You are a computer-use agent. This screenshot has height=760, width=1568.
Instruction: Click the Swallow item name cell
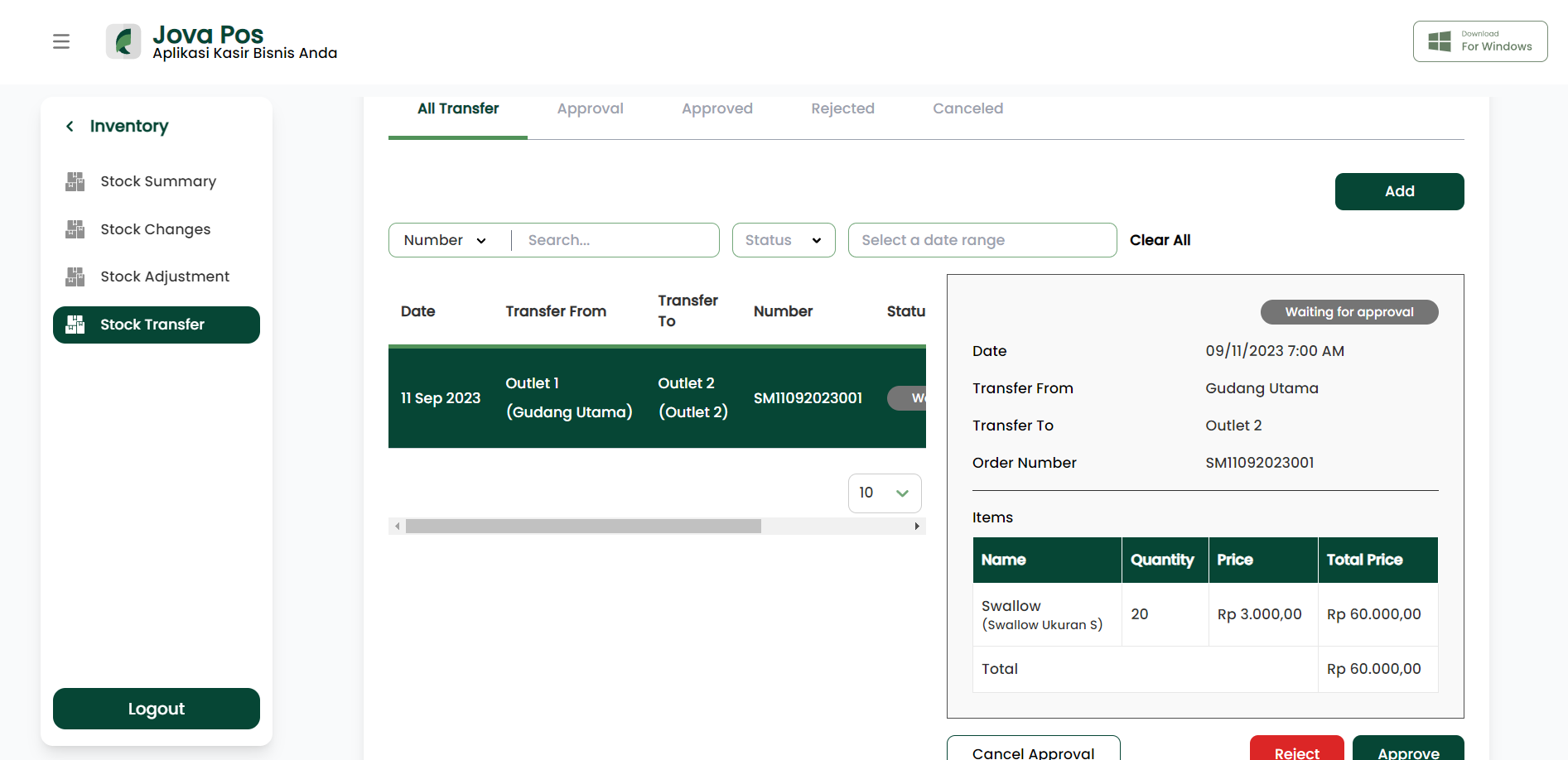(x=1047, y=614)
